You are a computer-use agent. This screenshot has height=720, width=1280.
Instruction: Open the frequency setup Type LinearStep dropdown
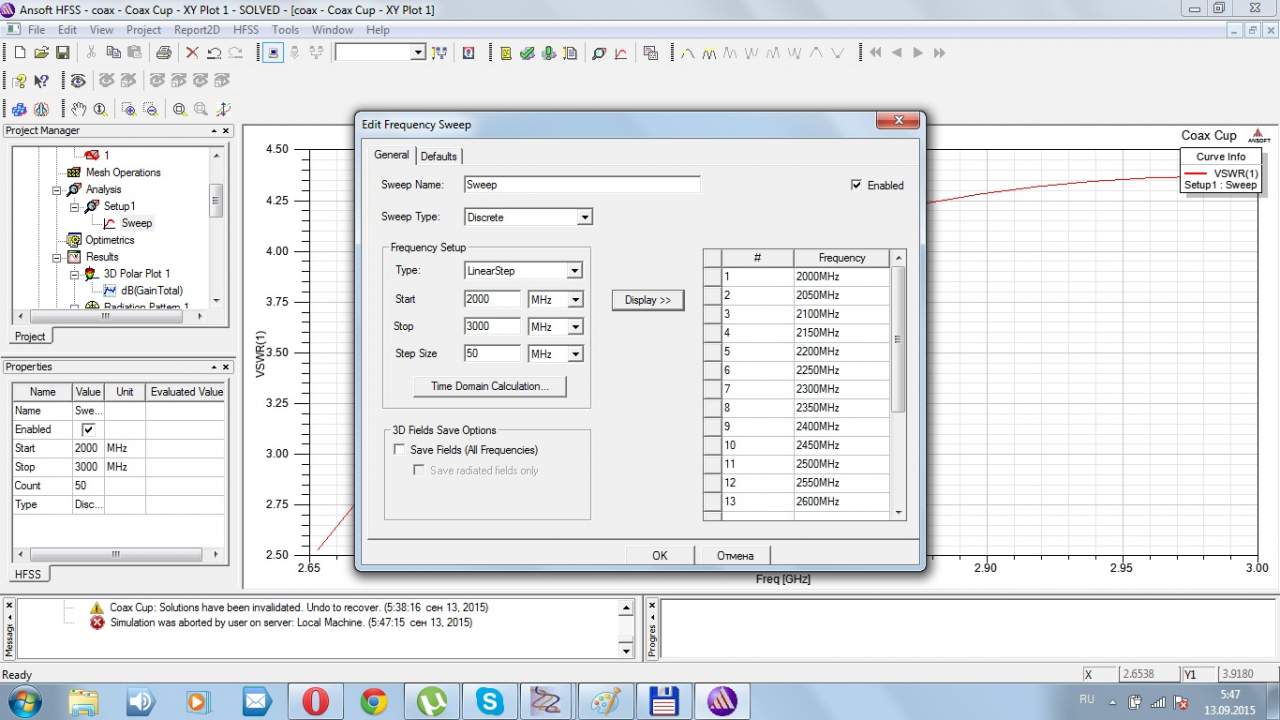click(575, 271)
